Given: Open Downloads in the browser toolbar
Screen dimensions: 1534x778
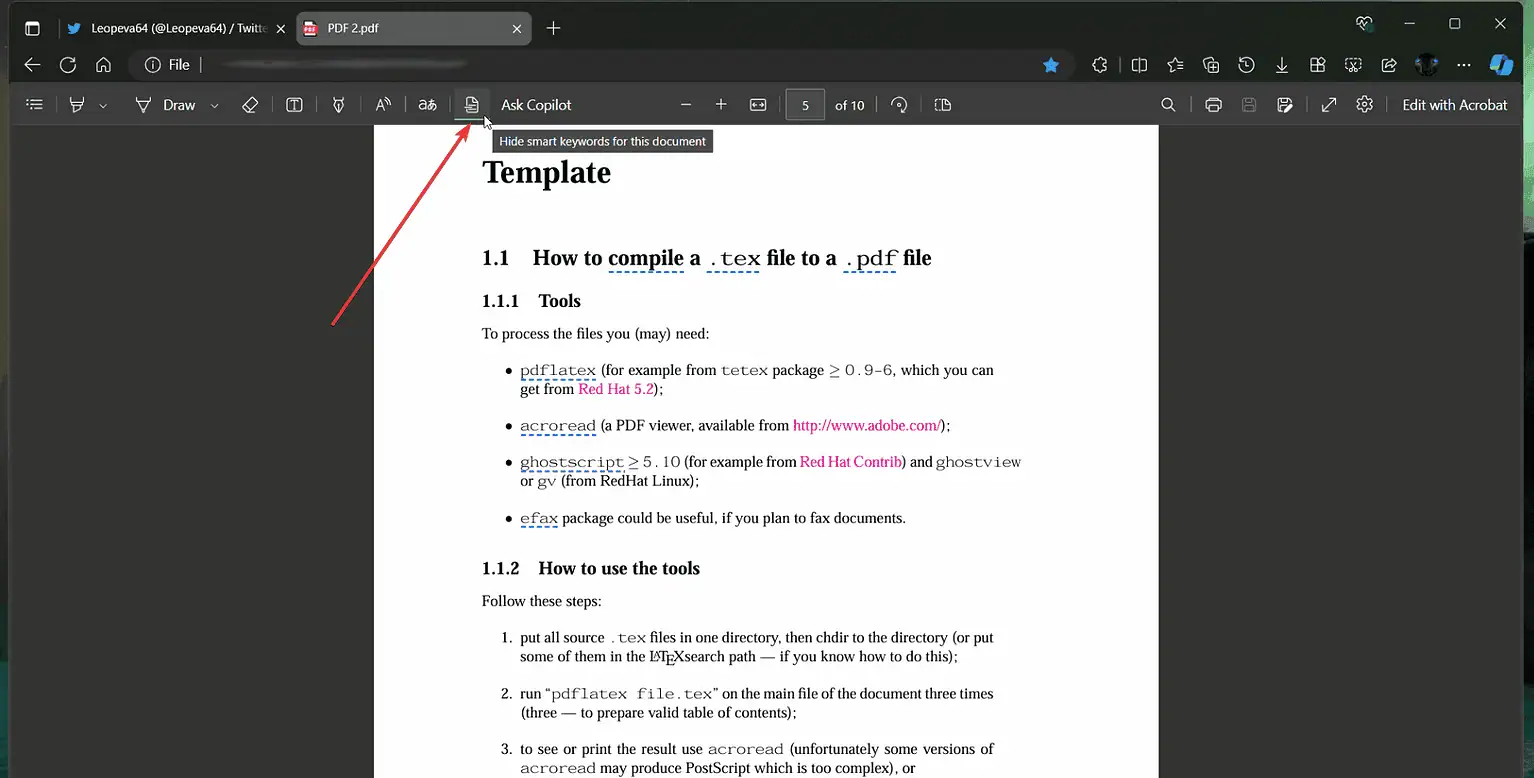Looking at the screenshot, I should pos(1282,64).
